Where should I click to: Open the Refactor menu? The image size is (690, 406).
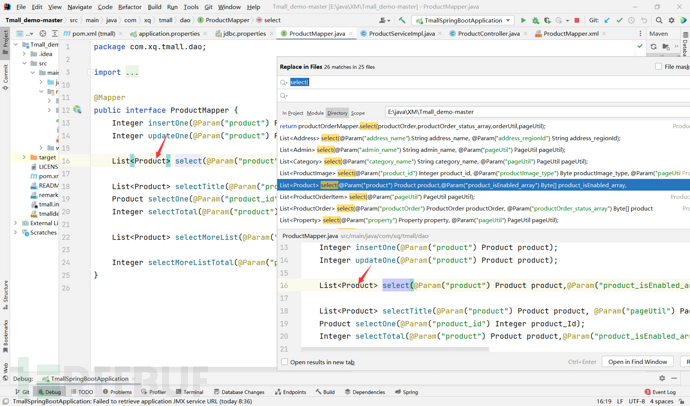[130, 7]
